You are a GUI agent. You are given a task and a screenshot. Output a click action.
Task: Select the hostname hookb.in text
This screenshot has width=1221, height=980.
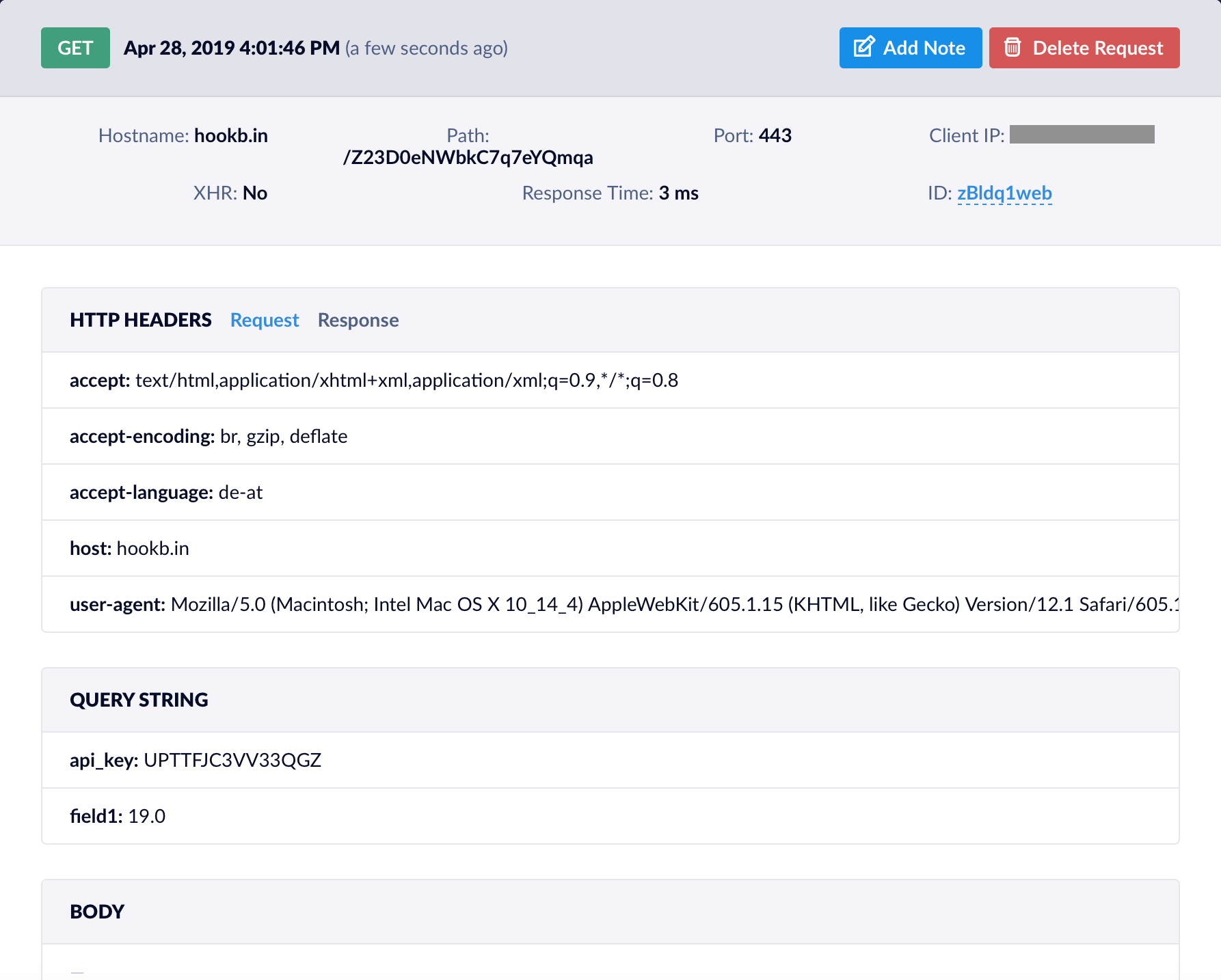click(231, 135)
